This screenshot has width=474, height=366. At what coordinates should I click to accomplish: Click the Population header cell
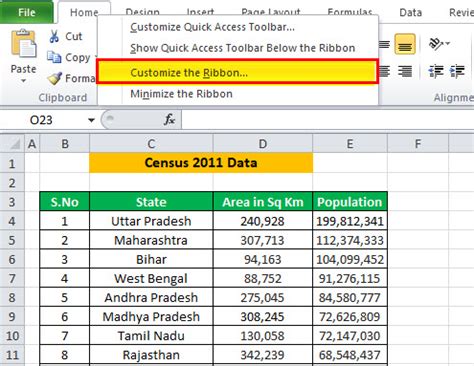coord(350,202)
